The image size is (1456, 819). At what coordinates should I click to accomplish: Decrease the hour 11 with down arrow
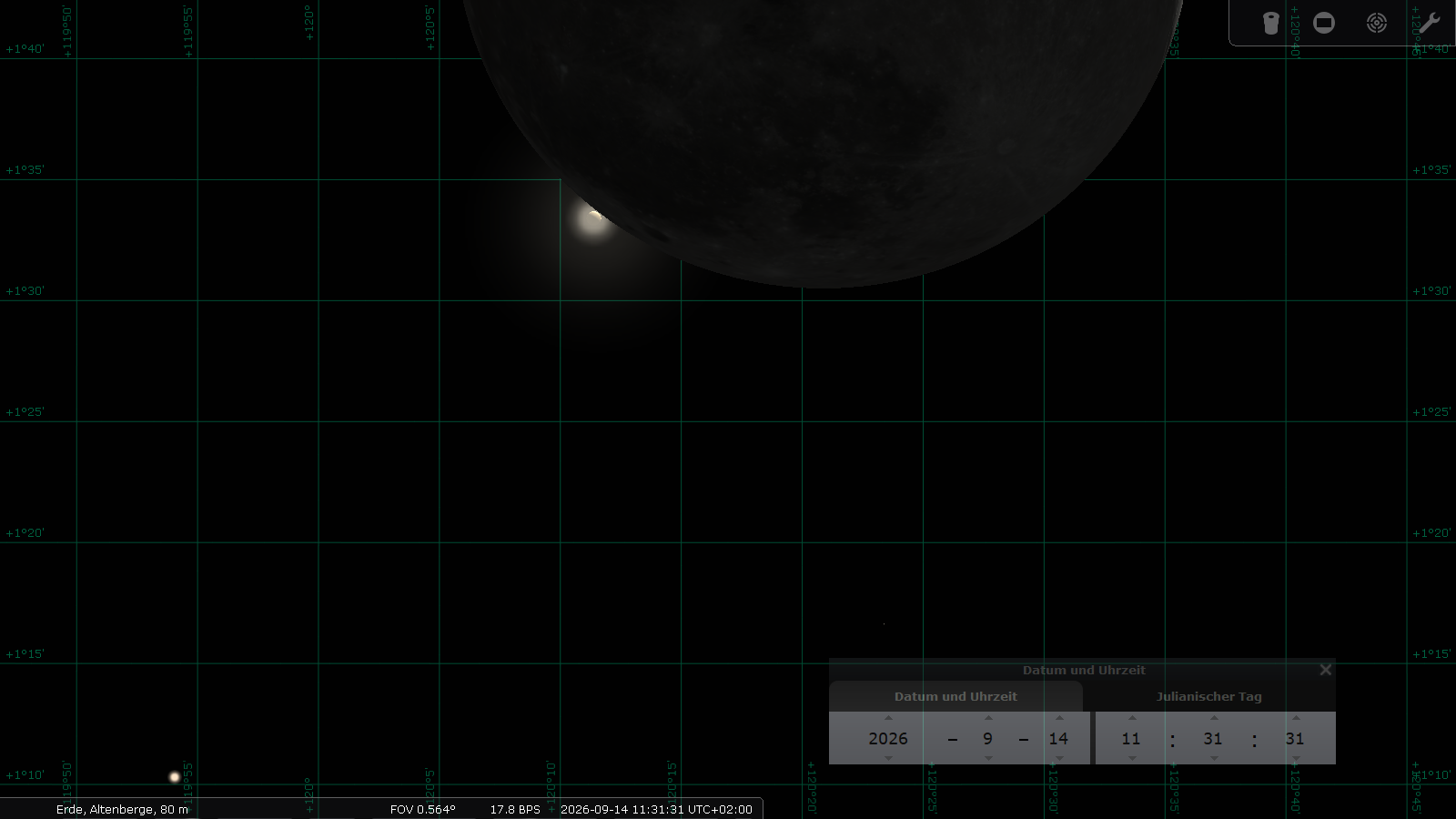(1131, 758)
